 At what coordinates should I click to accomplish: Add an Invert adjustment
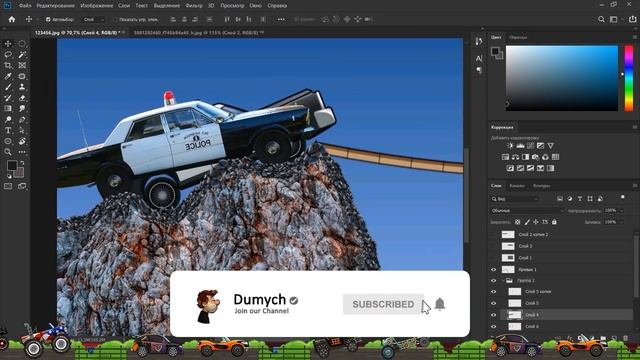(510, 168)
